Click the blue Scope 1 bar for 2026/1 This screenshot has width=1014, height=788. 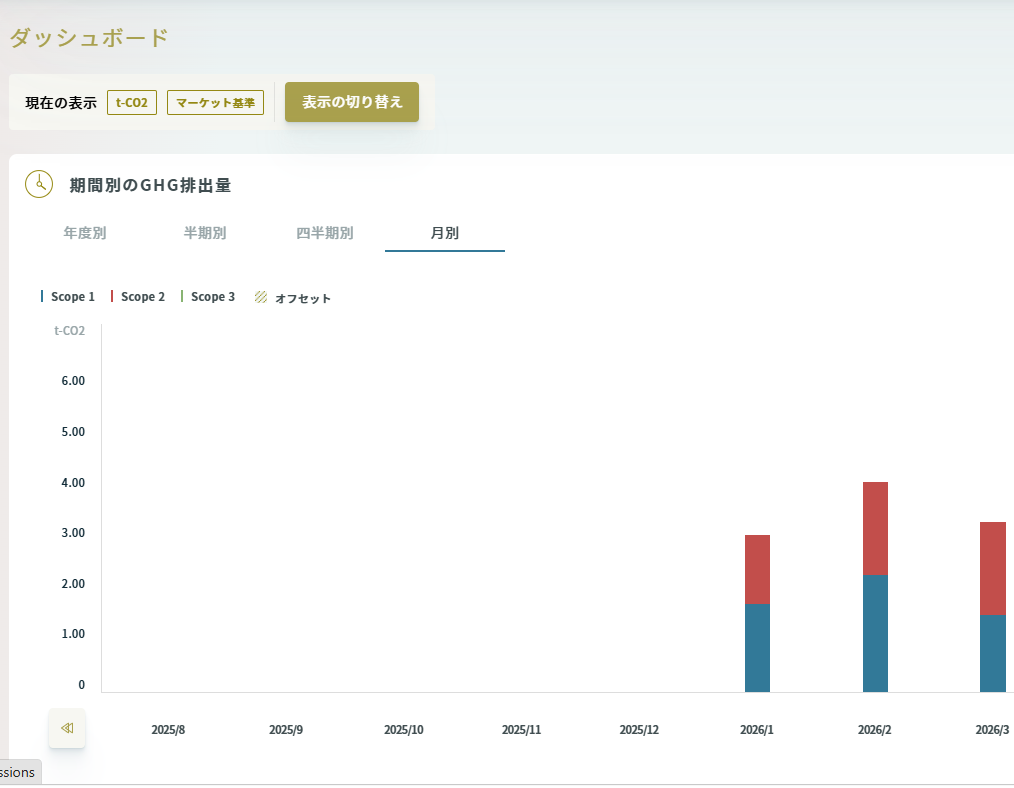tap(757, 647)
